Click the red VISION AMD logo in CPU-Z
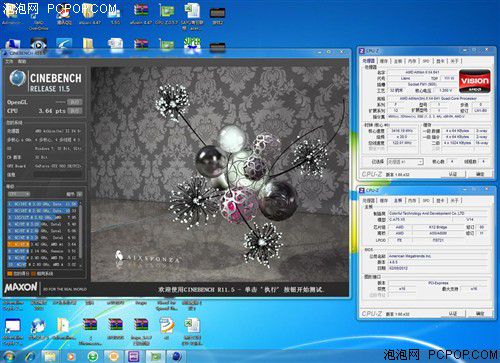500x363 pixels. (475, 81)
